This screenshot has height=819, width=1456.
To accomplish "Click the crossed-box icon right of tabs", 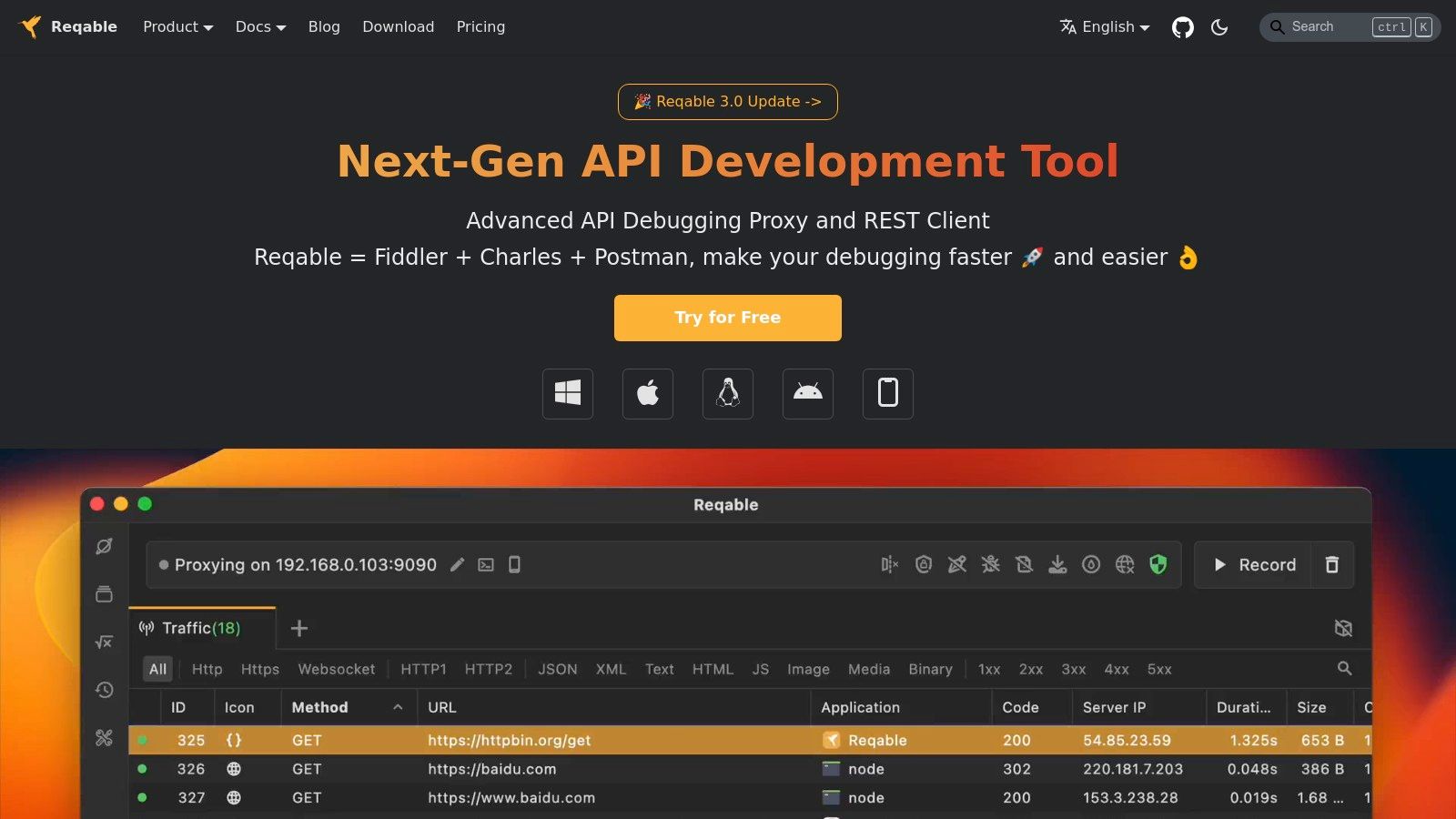I will pos(1343,629).
